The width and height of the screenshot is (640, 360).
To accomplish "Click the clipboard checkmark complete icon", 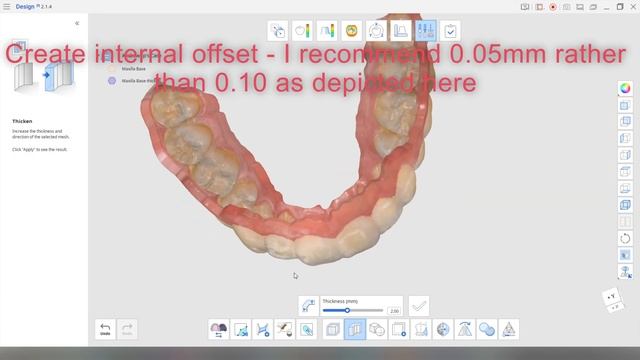I will tap(450, 31).
